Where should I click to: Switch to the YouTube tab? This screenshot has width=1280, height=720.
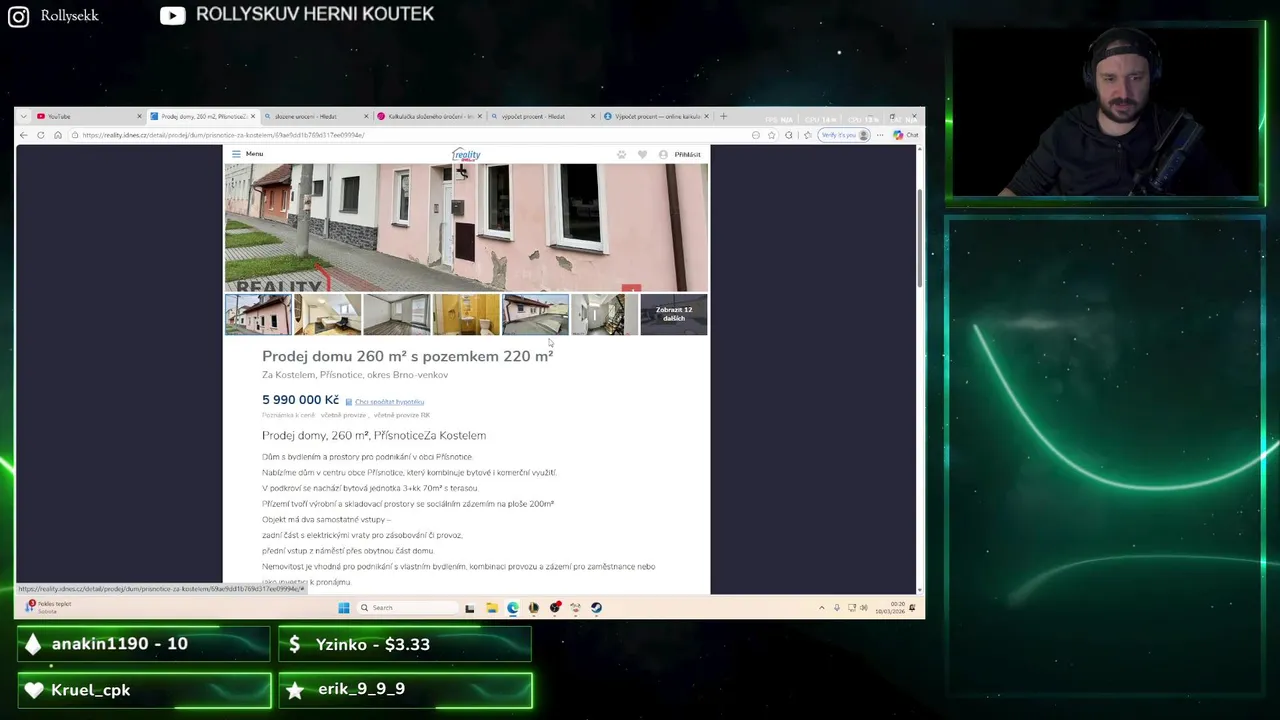click(88, 116)
